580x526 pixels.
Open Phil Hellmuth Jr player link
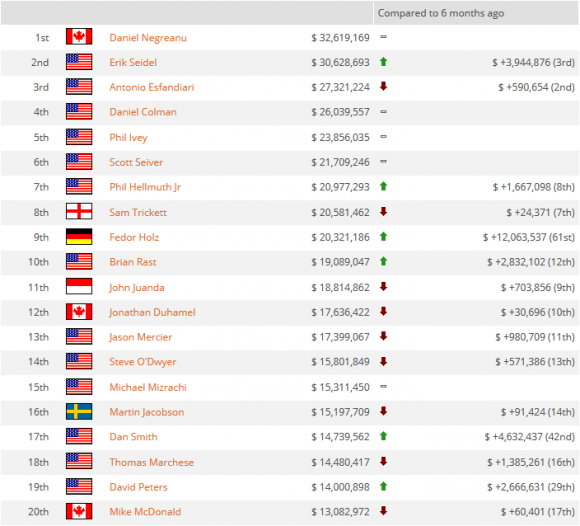tap(145, 187)
